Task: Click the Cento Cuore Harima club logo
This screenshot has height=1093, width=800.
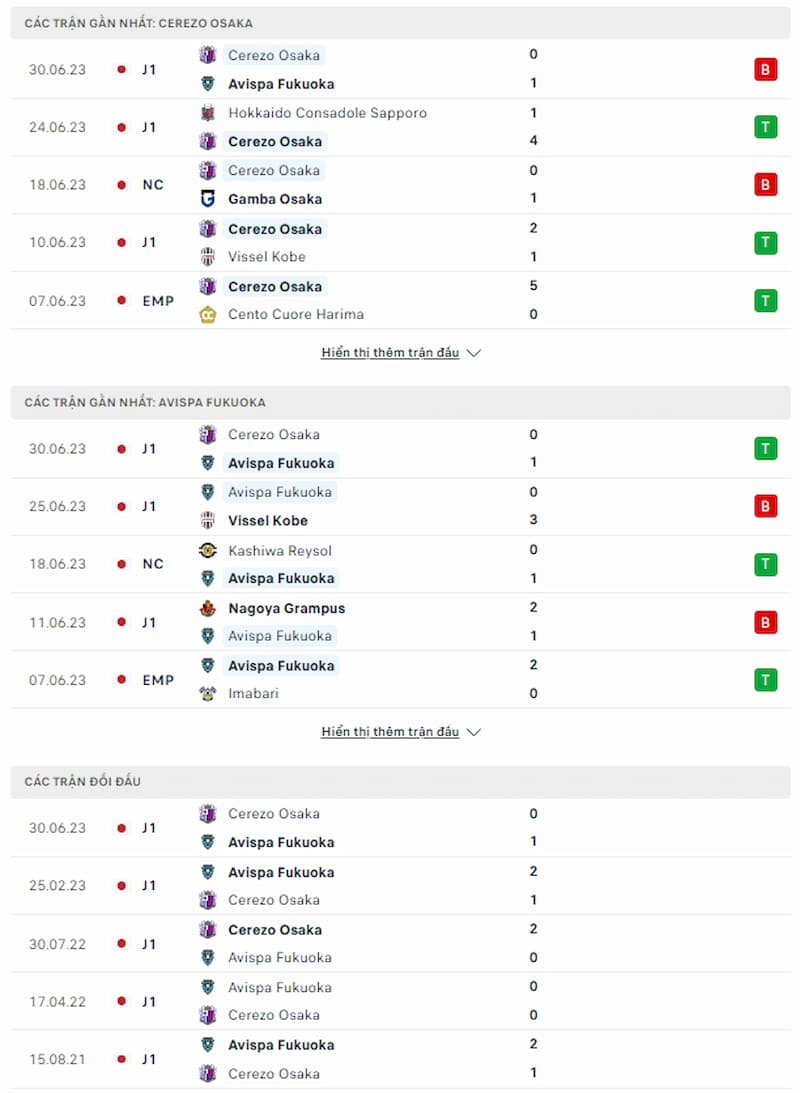Action: coord(208,315)
